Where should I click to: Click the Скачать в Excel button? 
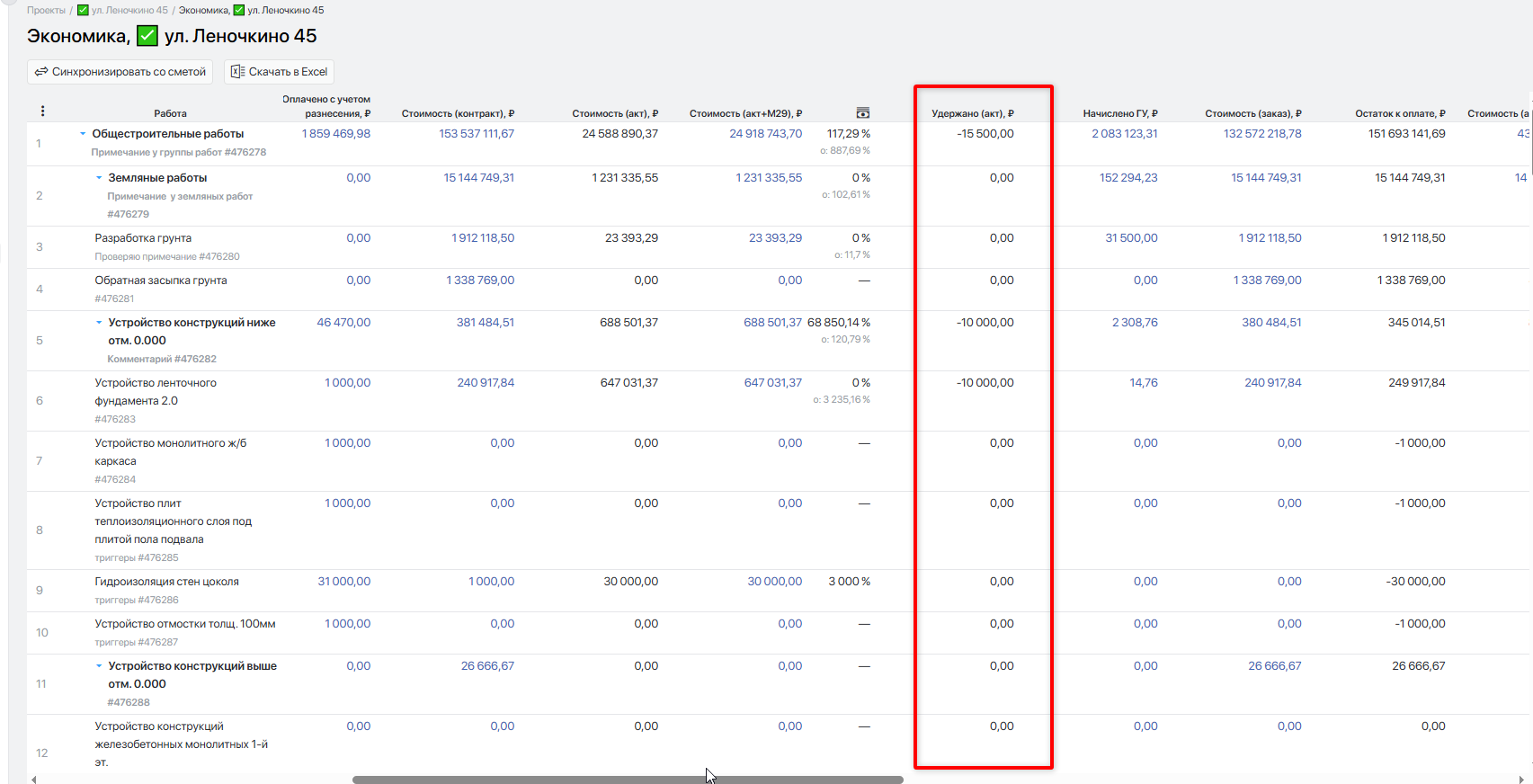(279, 72)
